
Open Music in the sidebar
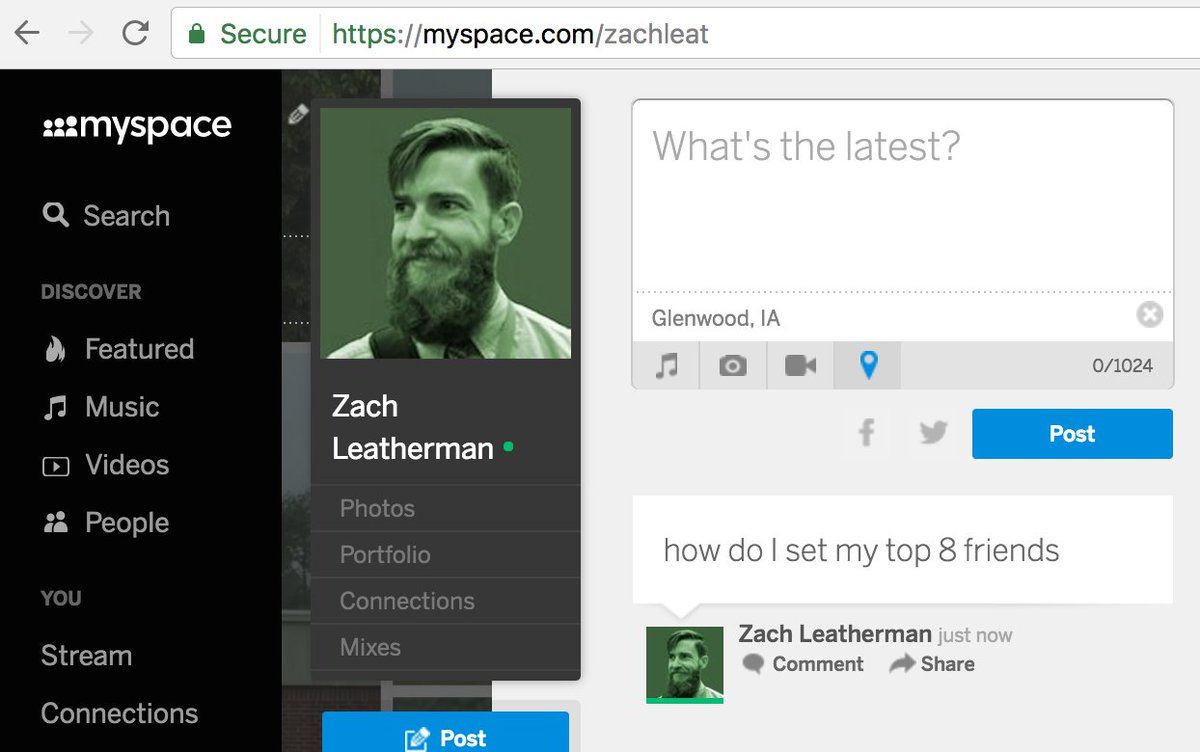click(x=100, y=407)
